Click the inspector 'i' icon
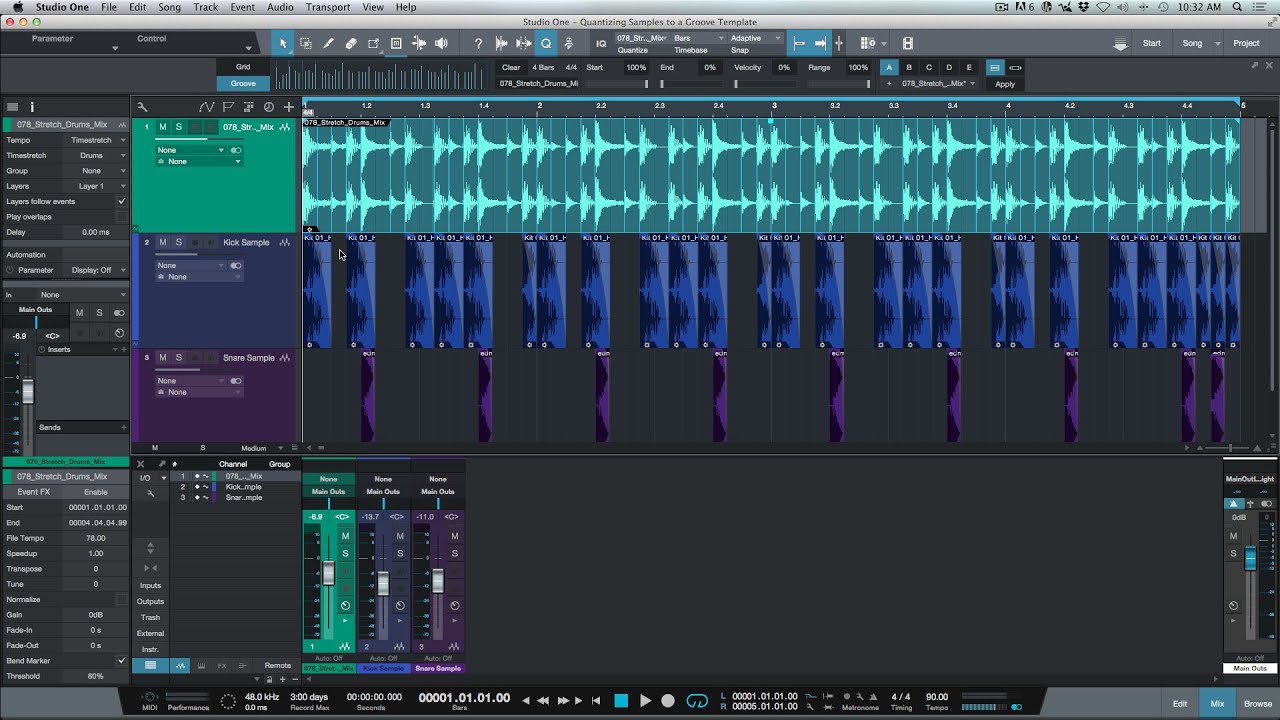 [x=32, y=107]
